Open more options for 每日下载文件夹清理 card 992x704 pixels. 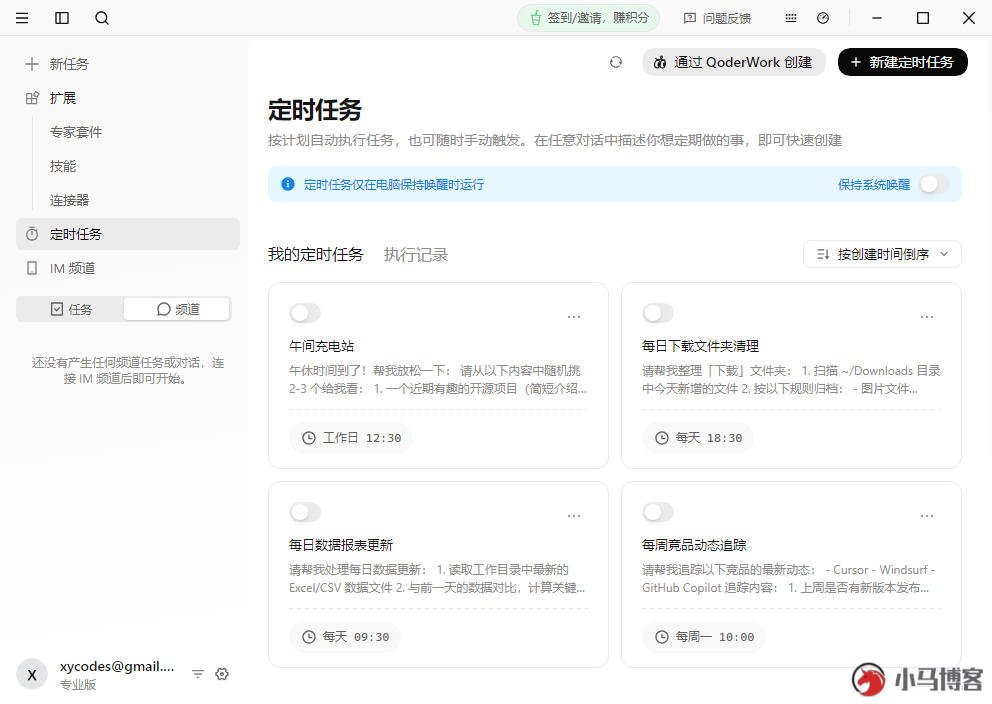927,317
